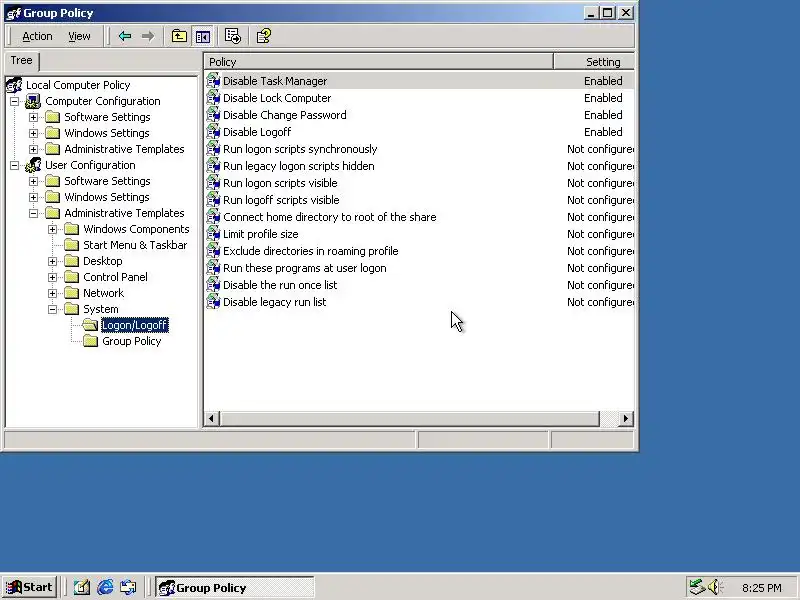Select Software Settings under User Configuration
The width and height of the screenshot is (800, 600).
(107, 181)
